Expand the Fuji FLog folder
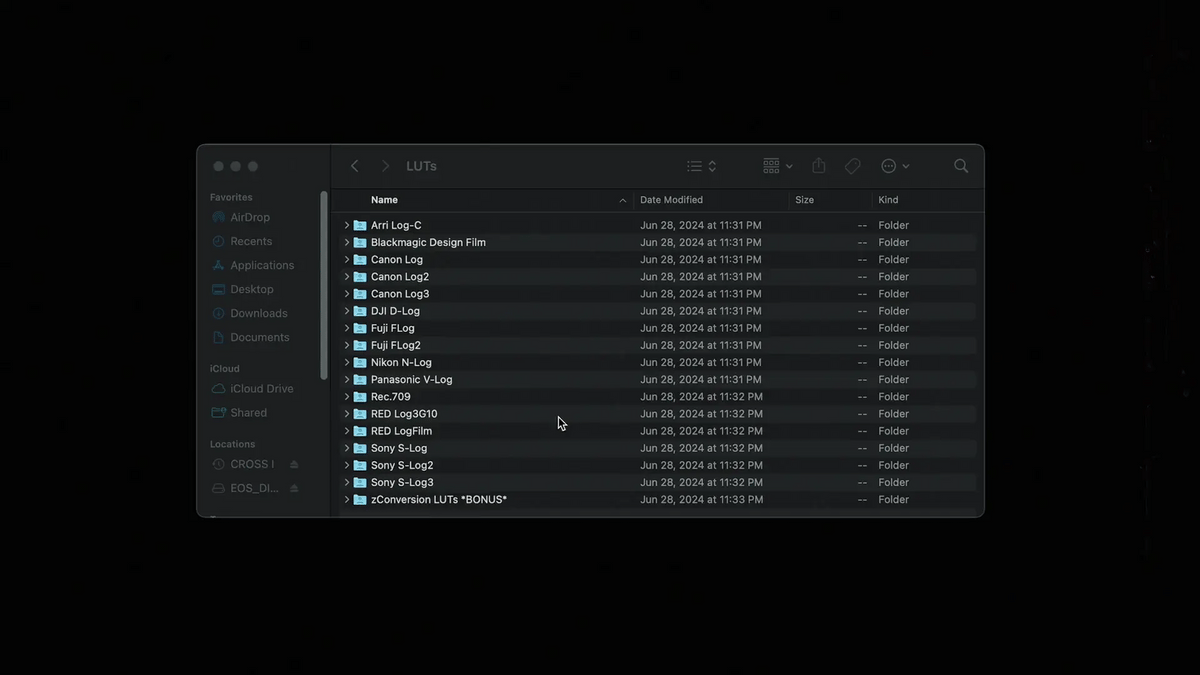 pyautogui.click(x=347, y=328)
